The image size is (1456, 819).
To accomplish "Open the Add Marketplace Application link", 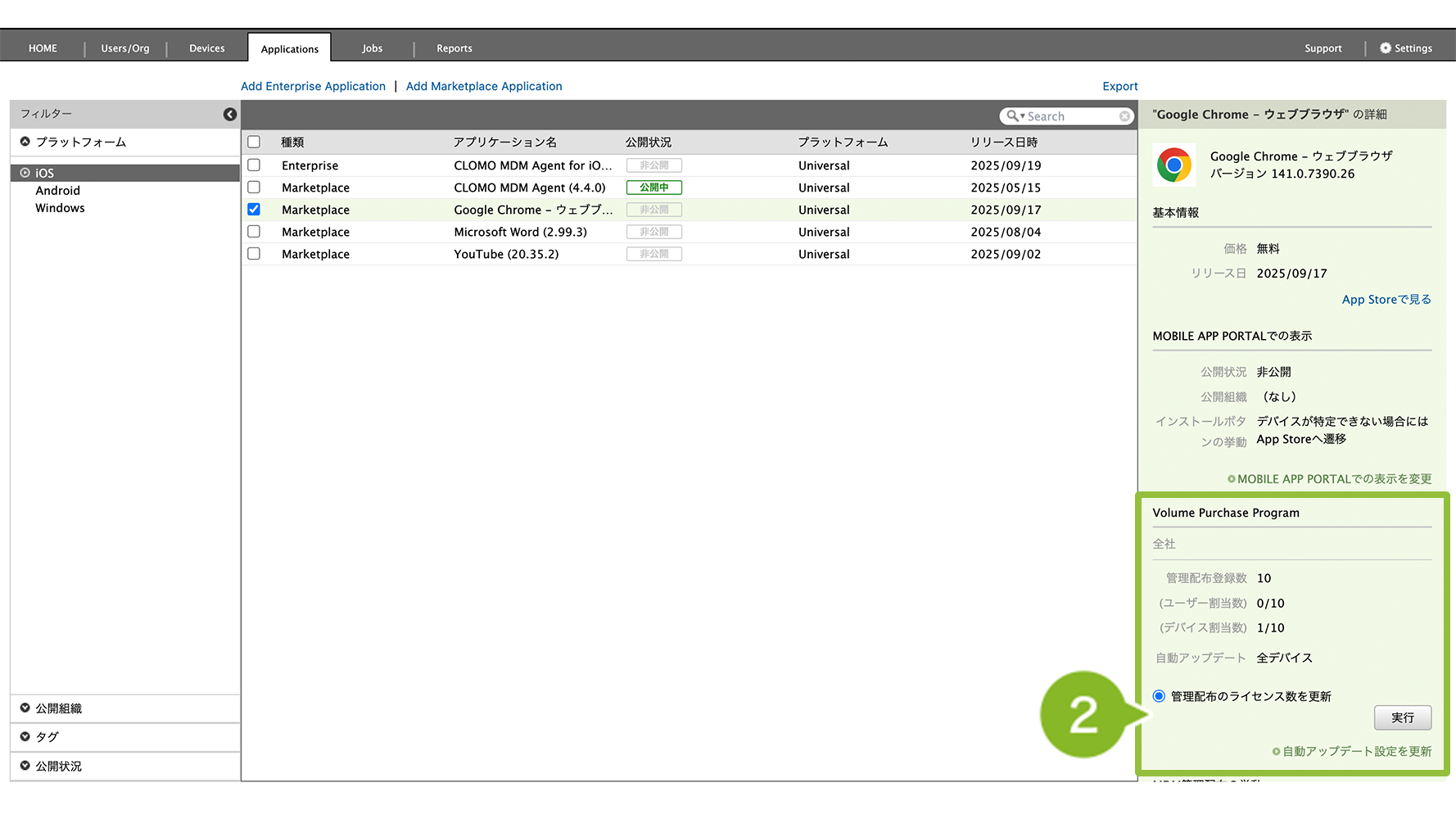I will [483, 86].
